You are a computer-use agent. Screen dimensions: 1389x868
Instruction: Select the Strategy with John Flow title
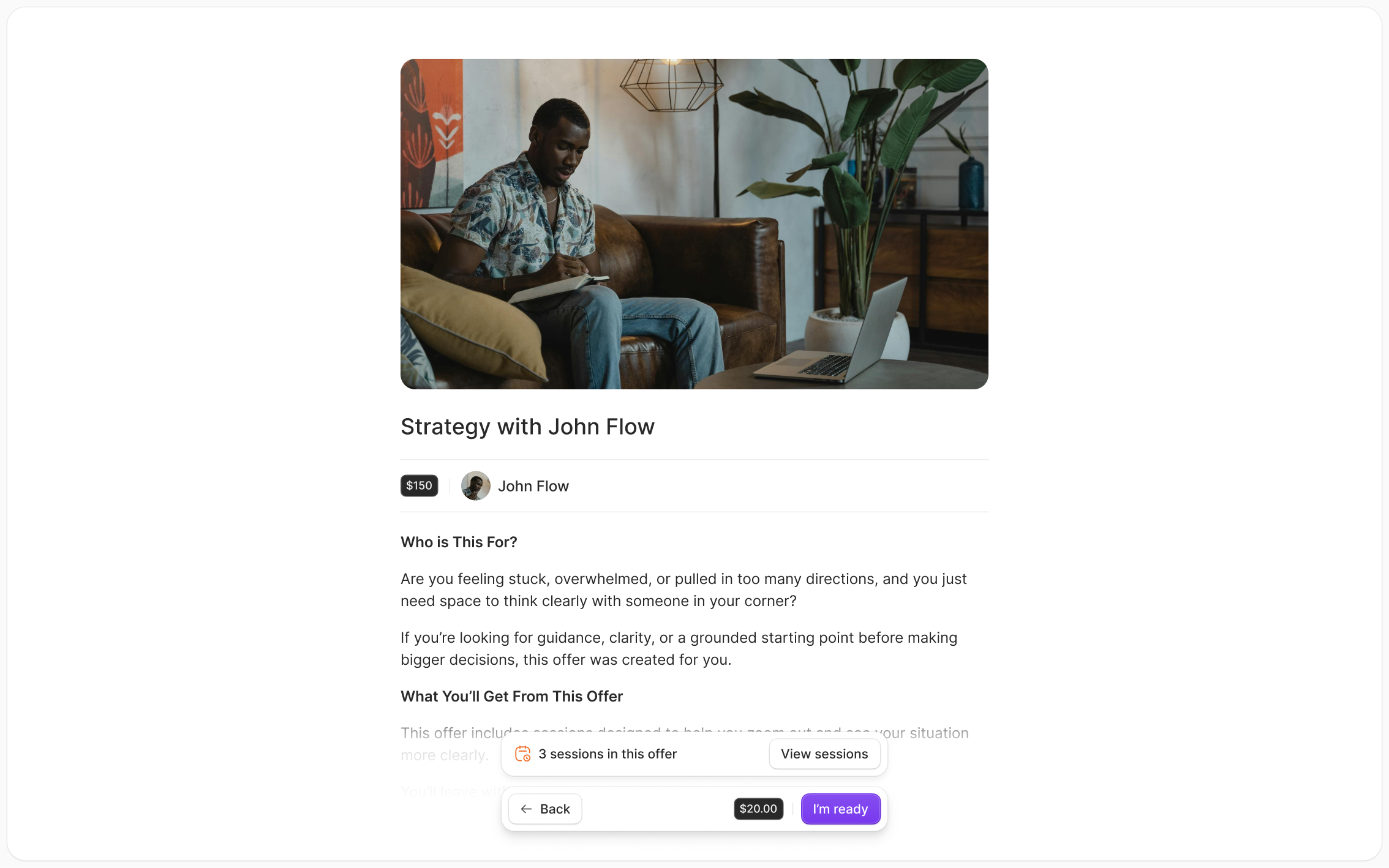pos(527,427)
